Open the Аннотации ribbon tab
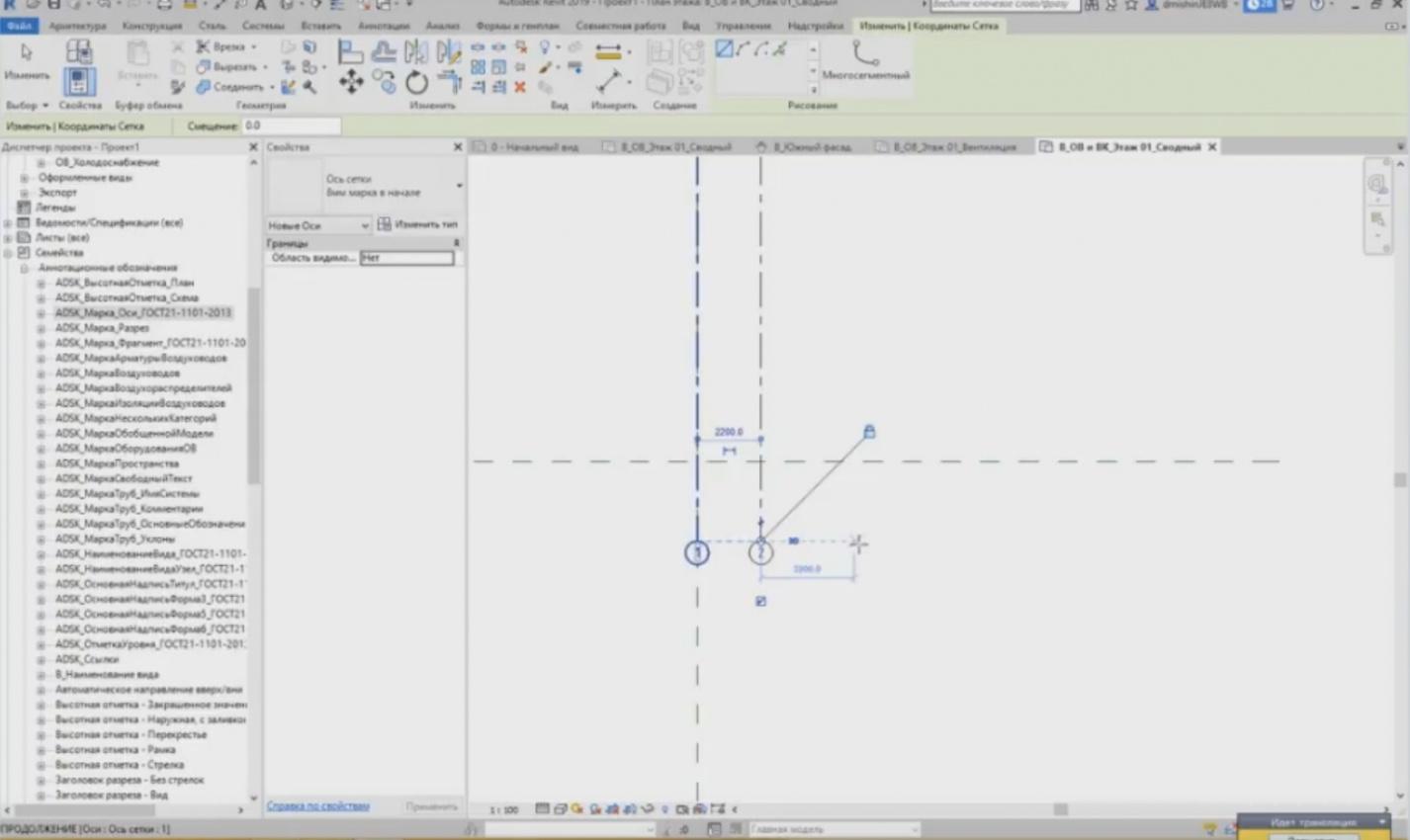The image size is (1410, 840). click(x=383, y=26)
